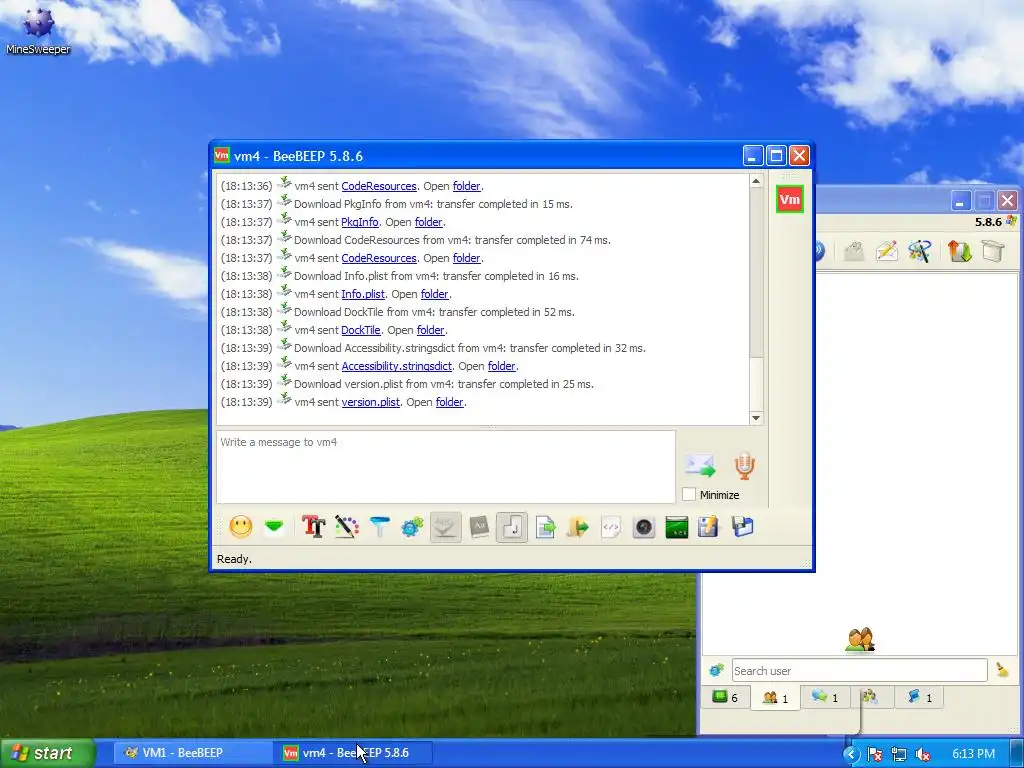
Task: Click the Windows start button
Action: click(x=47, y=753)
